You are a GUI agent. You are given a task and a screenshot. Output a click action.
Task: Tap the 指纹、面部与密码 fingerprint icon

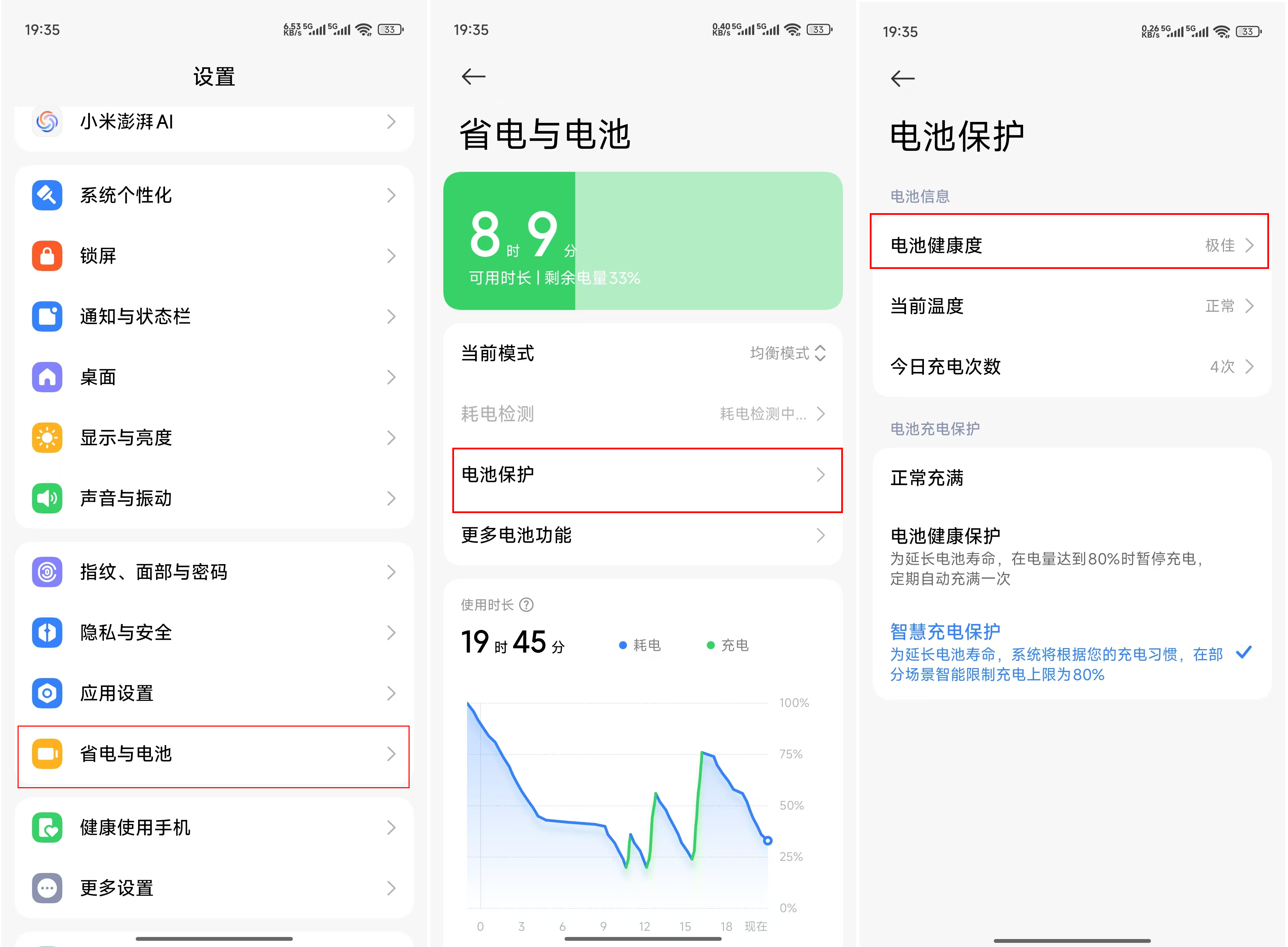point(47,572)
